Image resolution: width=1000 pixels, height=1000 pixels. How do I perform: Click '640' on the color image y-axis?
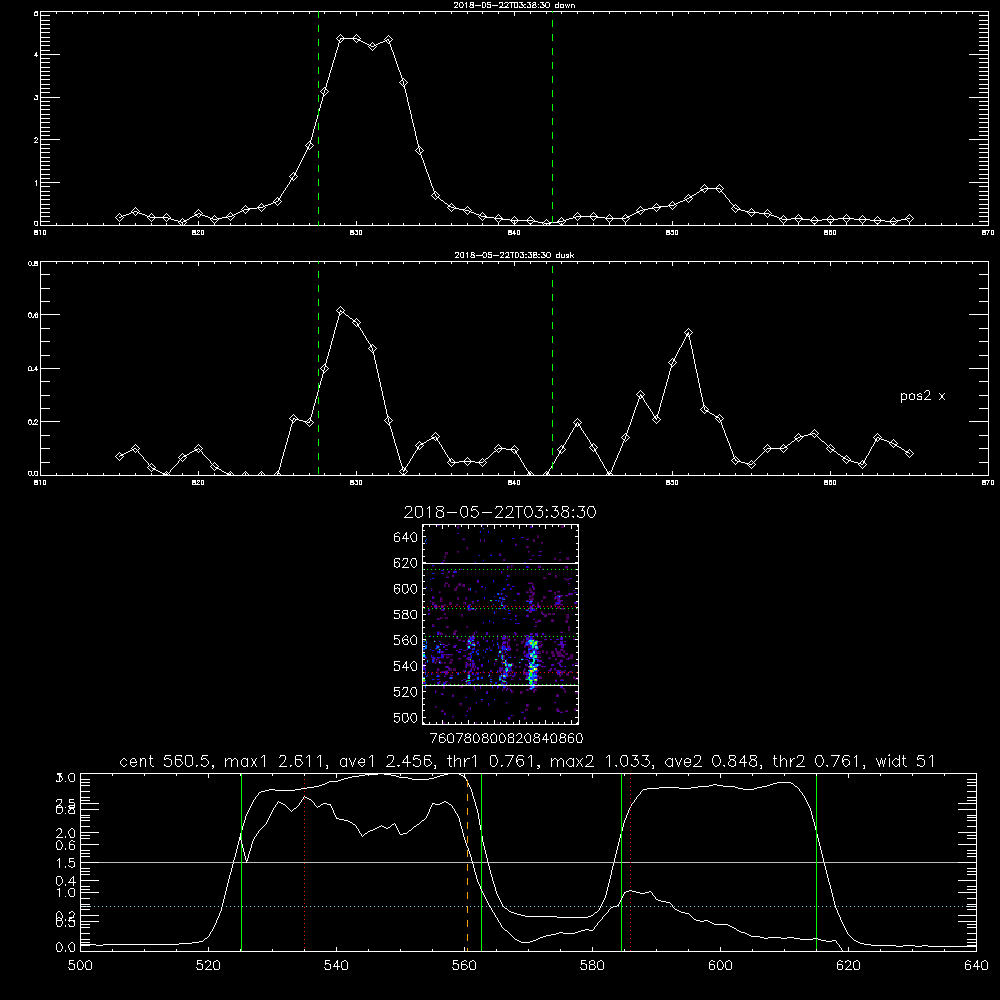[x=406, y=538]
